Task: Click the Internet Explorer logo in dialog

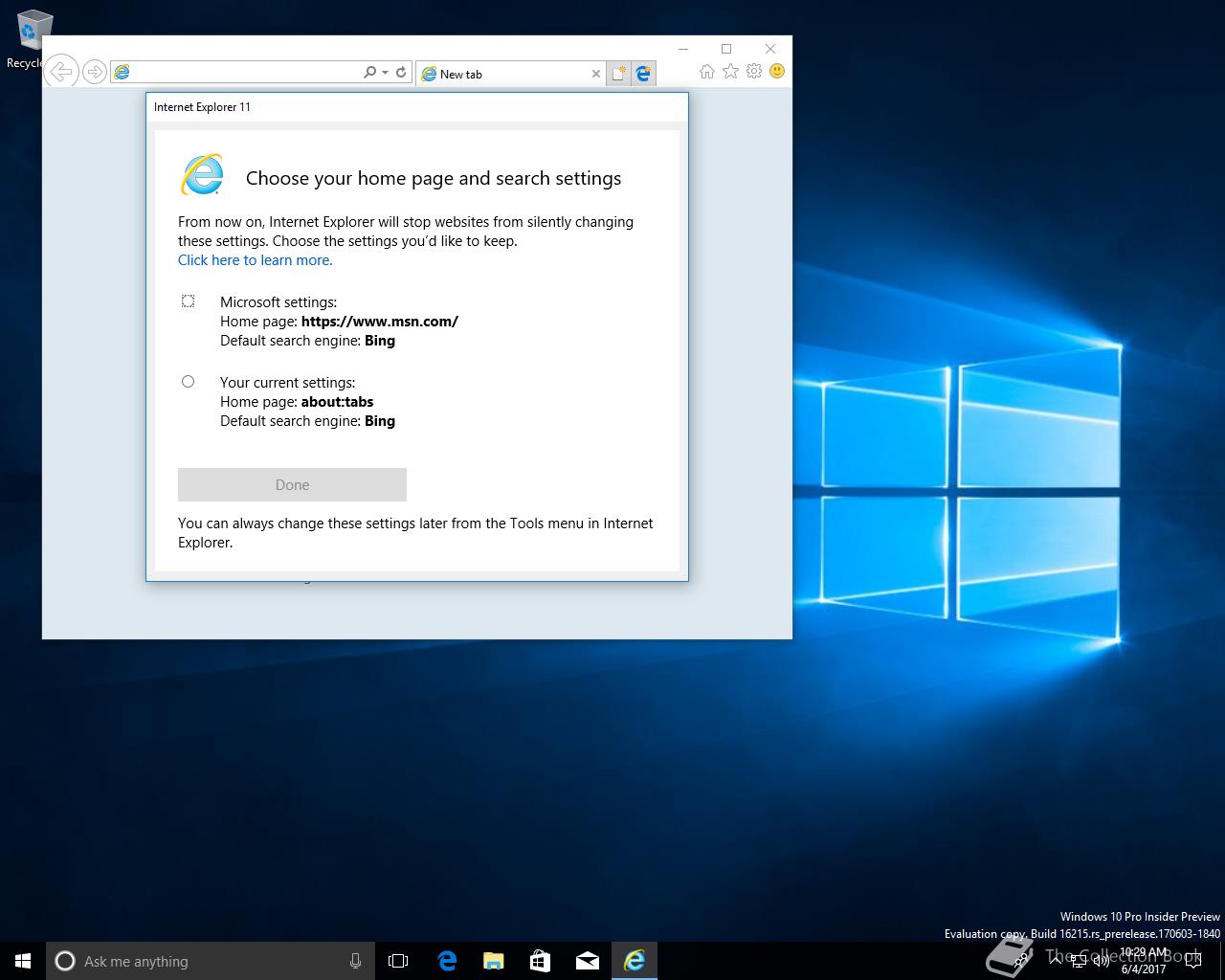Action: (x=202, y=175)
